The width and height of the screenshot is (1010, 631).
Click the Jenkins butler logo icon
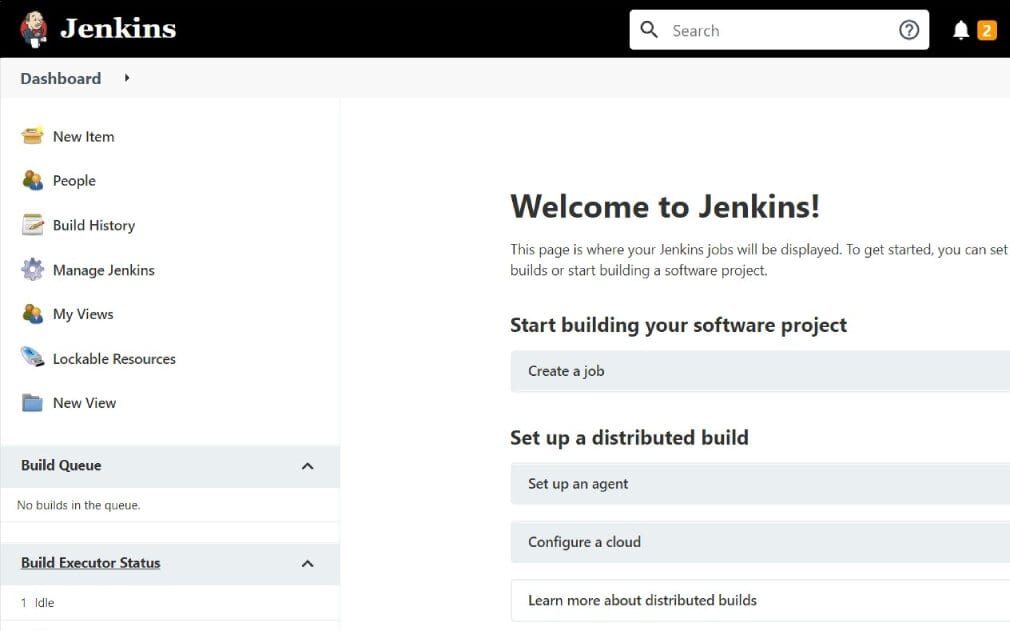(33, 29)
